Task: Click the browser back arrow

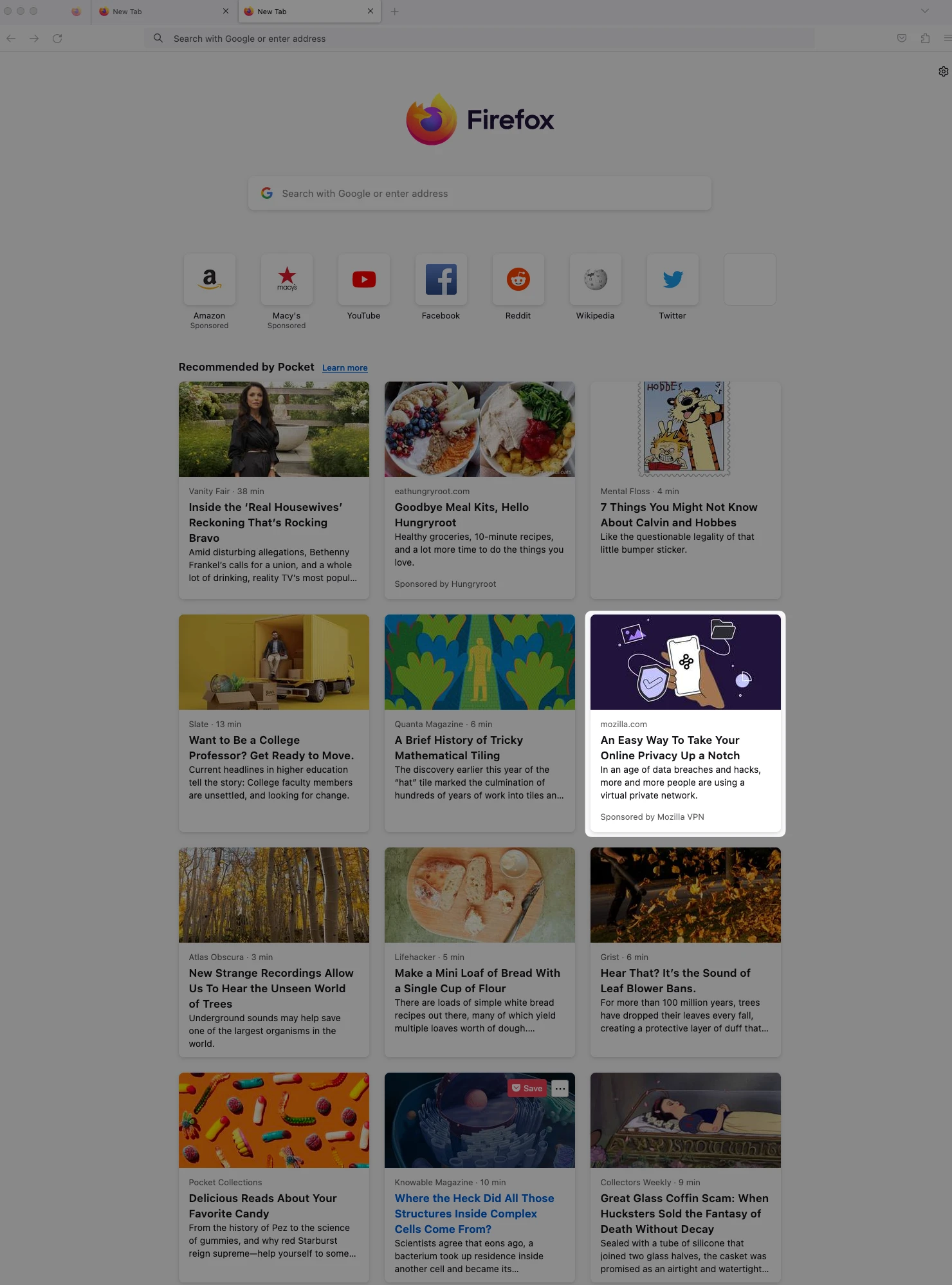Action: click(x=11, y=39)
